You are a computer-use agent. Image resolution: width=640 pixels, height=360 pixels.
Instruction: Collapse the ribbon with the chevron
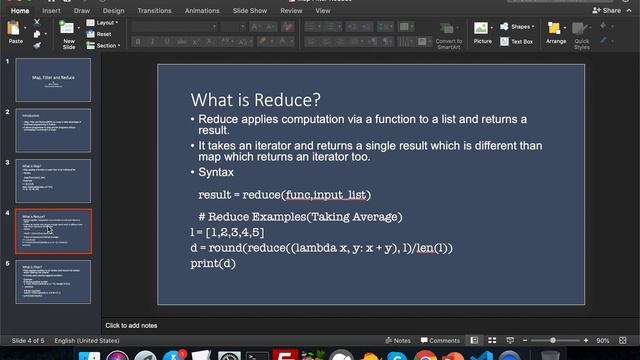point(629,11)
